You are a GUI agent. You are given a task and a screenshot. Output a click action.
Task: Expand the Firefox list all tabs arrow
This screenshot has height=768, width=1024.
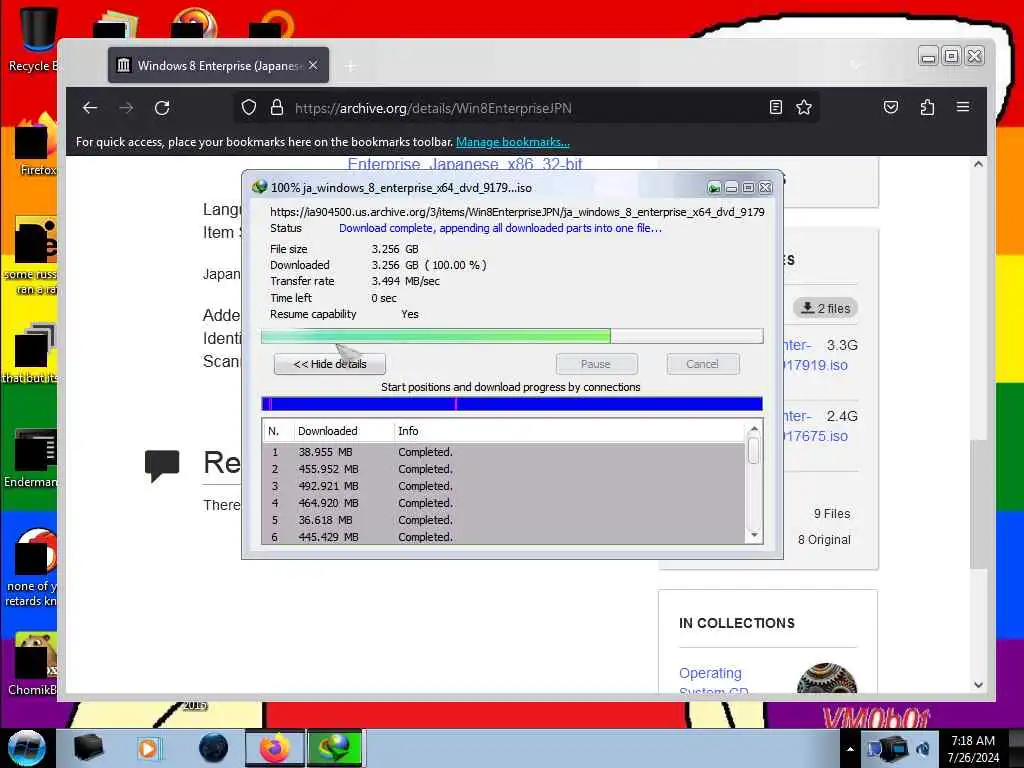[856, 65]
